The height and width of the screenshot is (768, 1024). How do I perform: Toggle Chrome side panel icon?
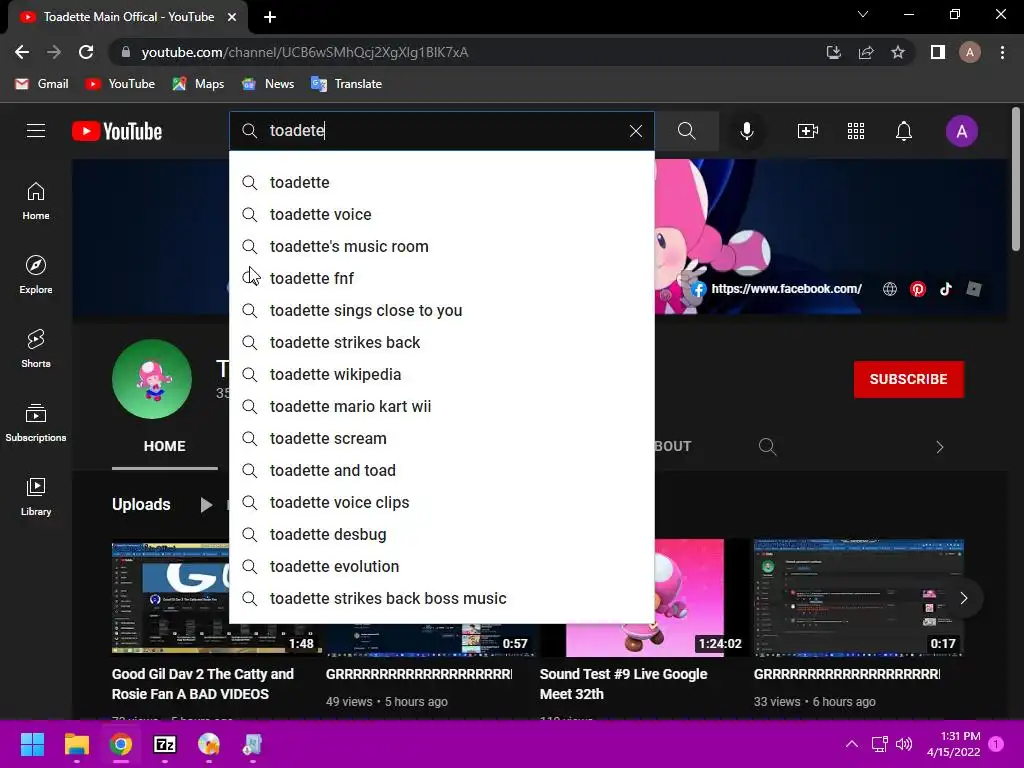[938, 52]
